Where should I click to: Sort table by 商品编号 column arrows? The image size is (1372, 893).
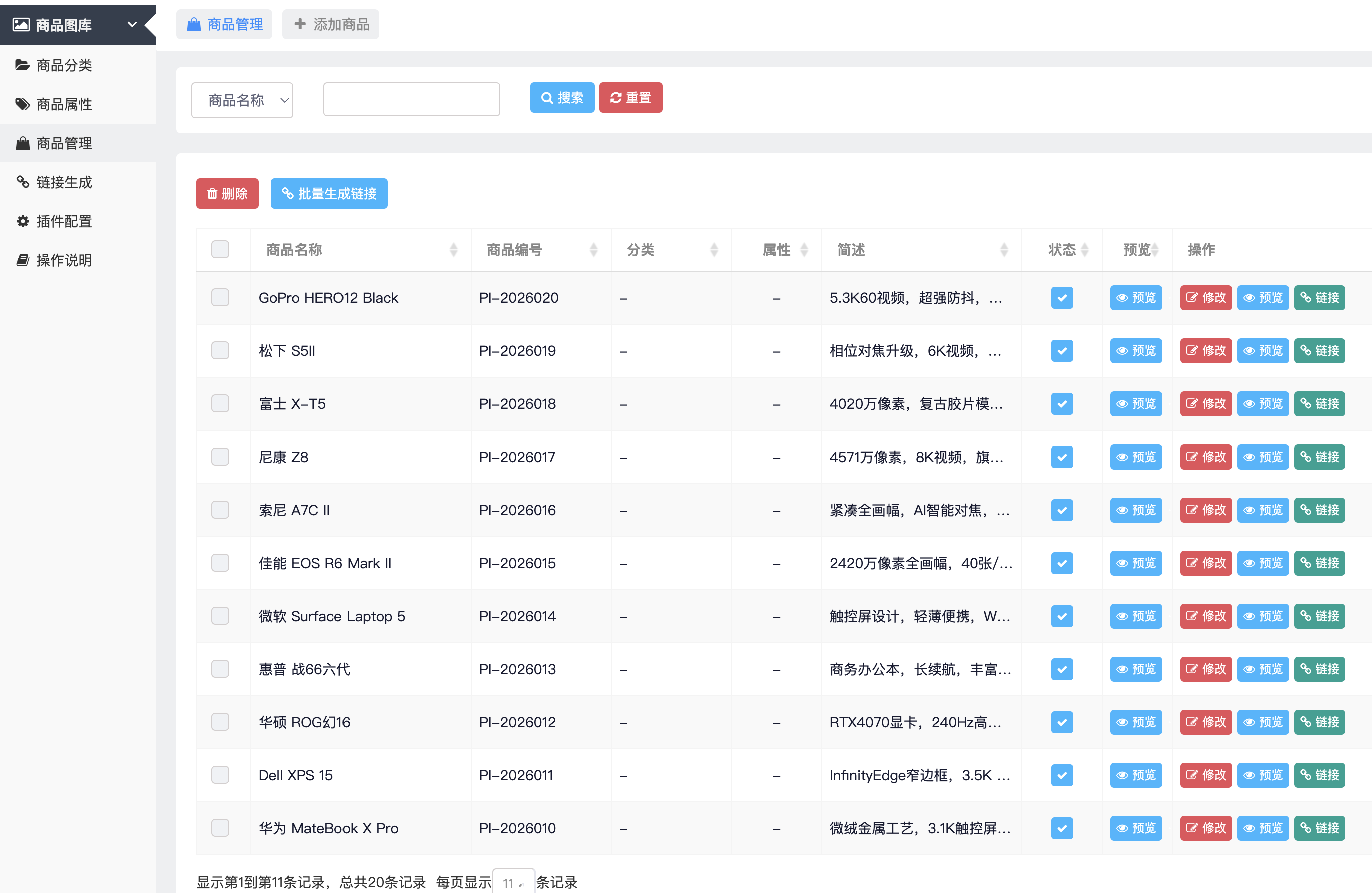[x=593, y=249]
